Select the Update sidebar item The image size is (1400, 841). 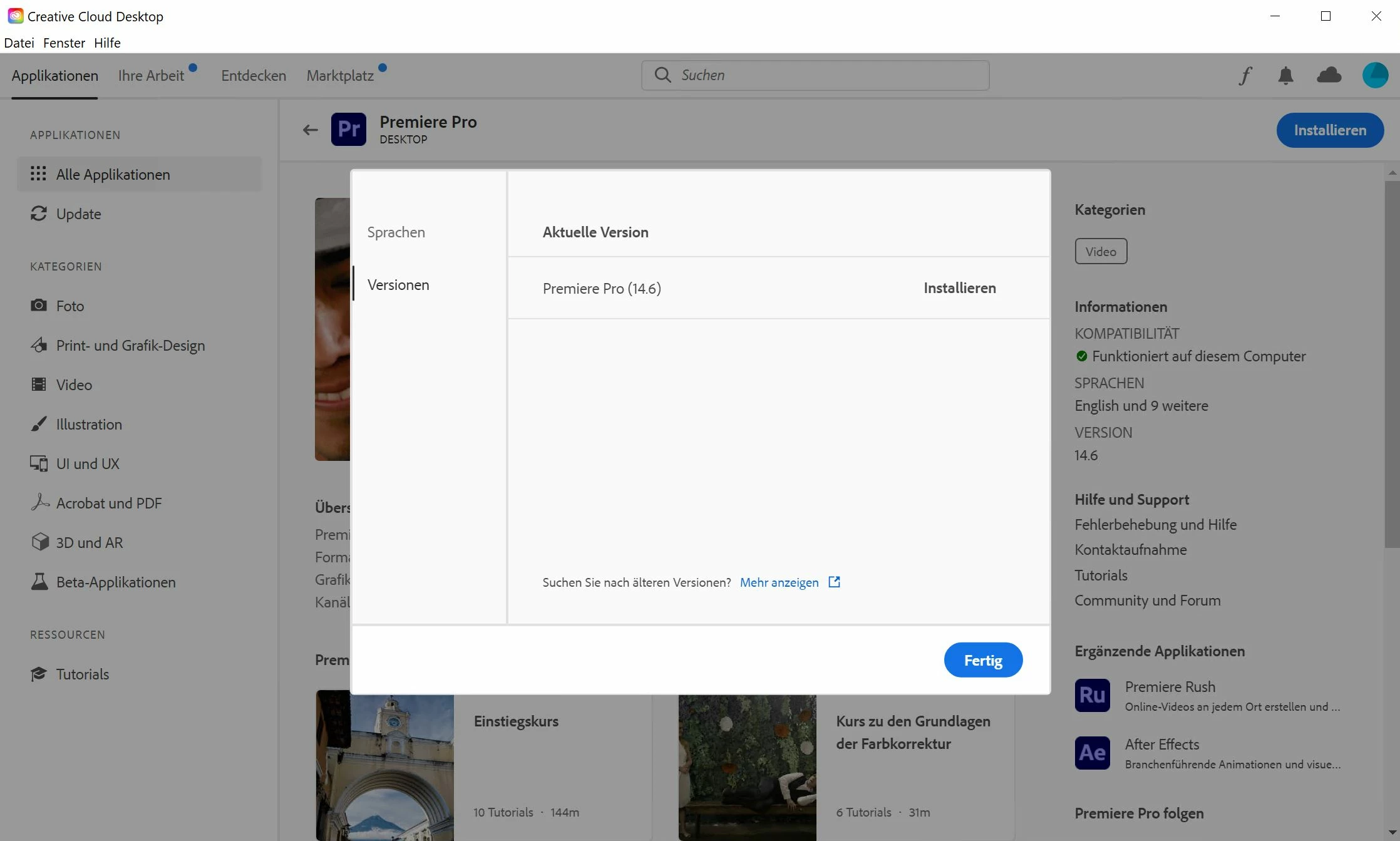pyautogui.click(x=78, y=214)
